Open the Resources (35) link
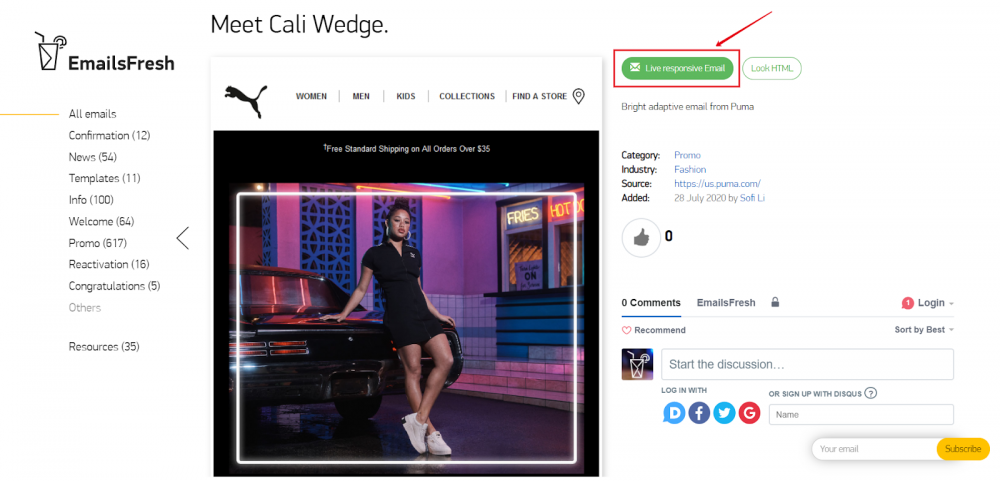This screenshot has height=481, width=1000. (x=104, y=346)
